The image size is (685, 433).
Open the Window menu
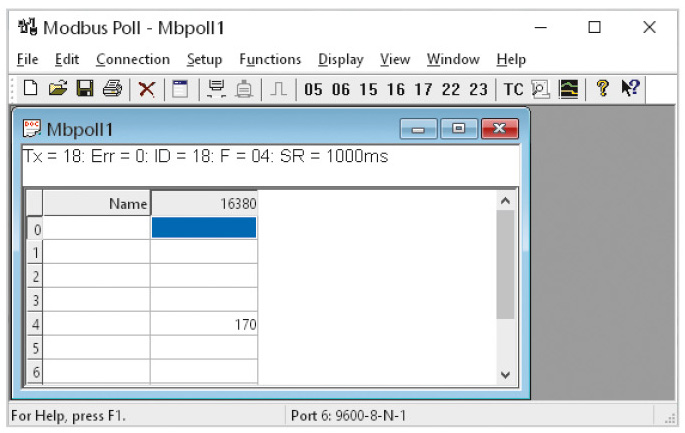[x=453, y=59]
